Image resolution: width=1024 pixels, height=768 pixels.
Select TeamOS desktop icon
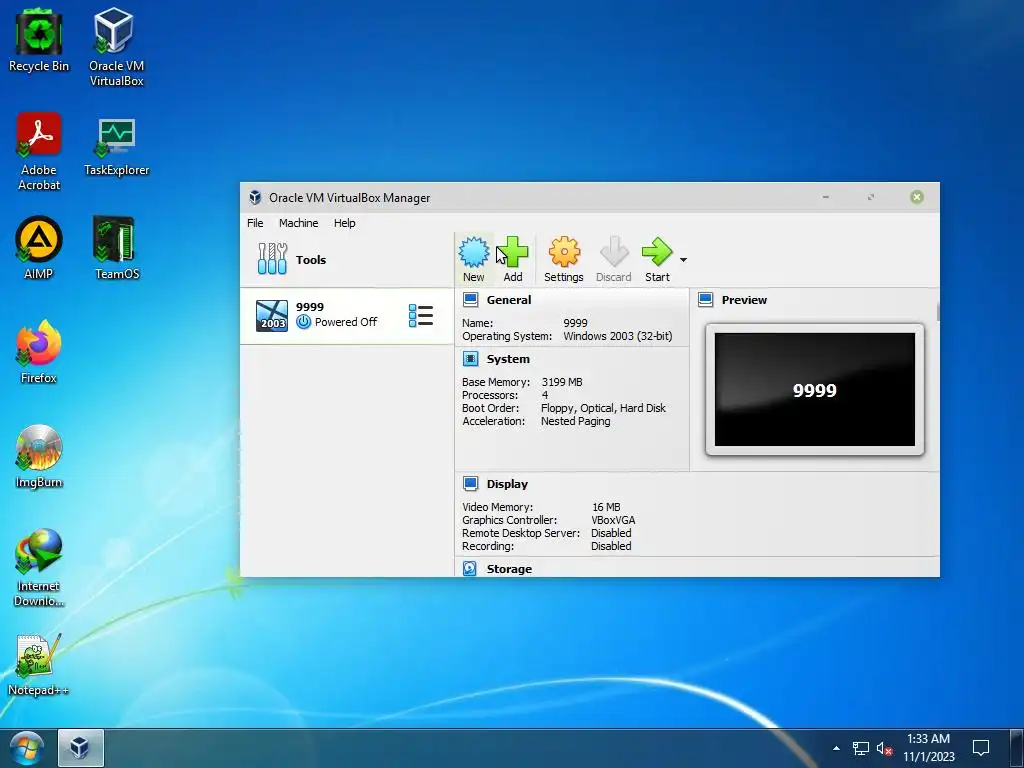(116, 248)
